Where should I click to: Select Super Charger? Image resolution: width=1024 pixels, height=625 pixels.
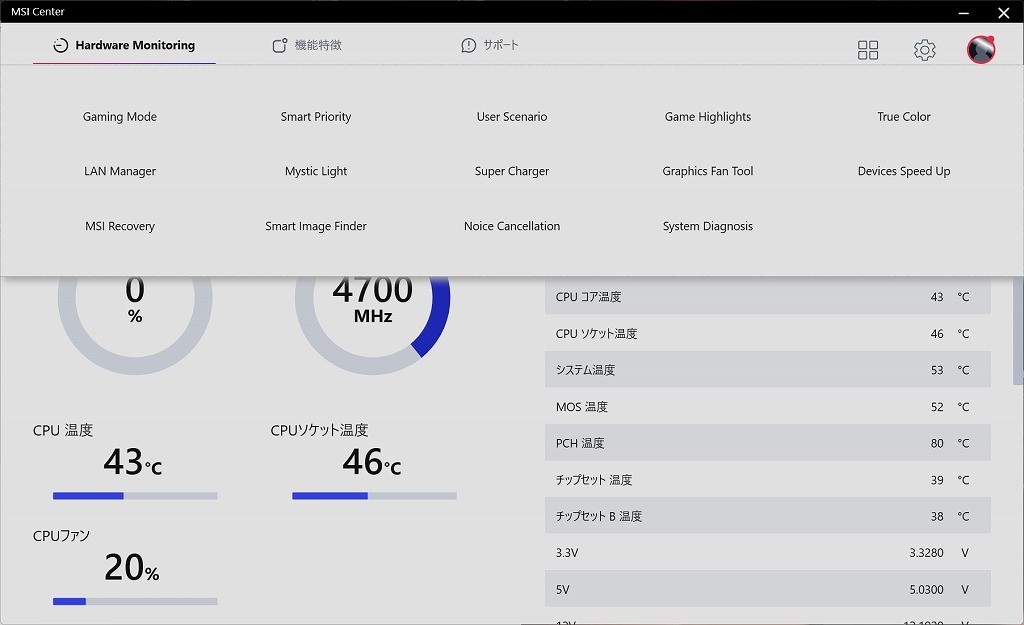(512, 171)
